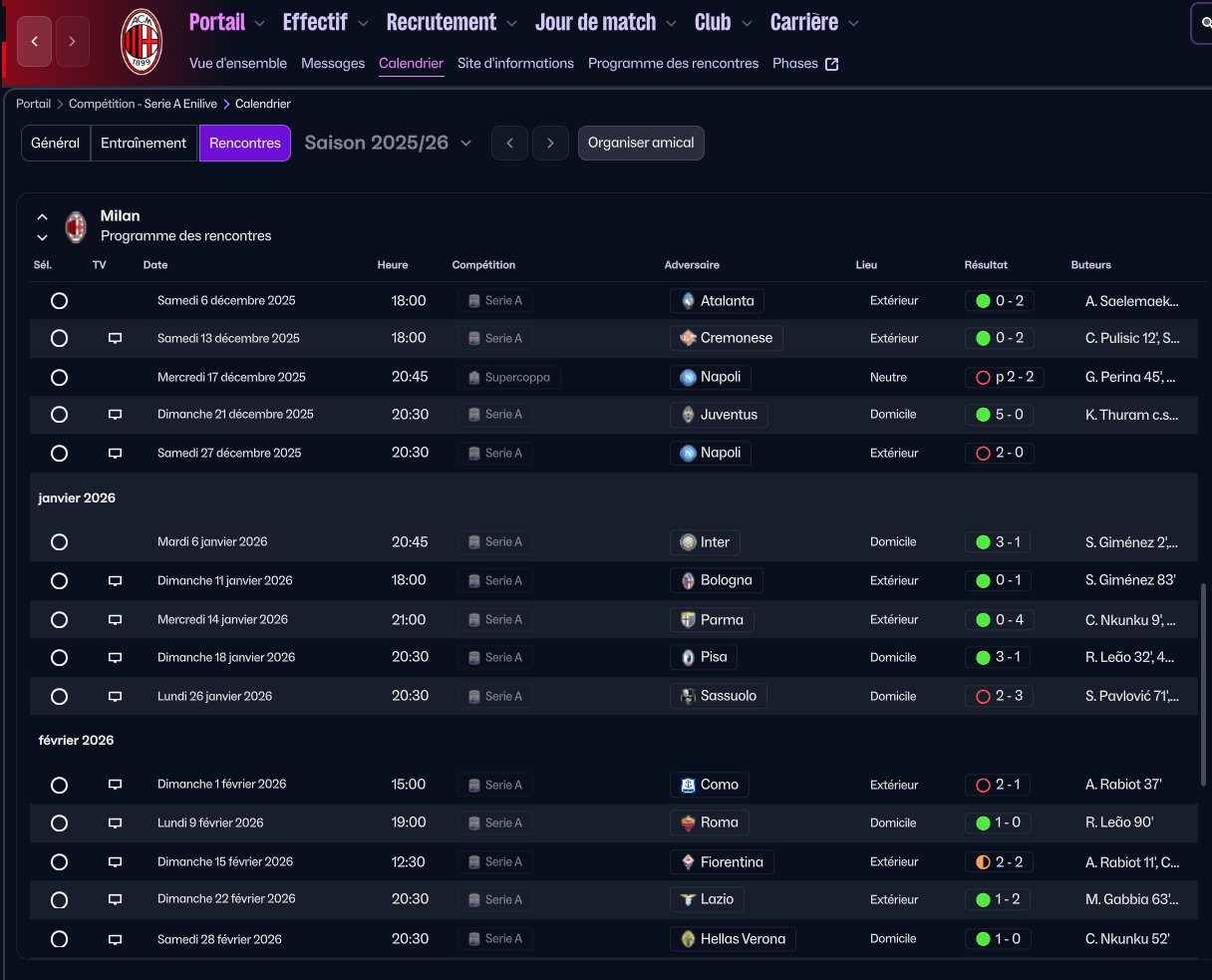1212x980 pixels.
Task: Click the Organiser amical button
Action: [x=641, y=143]
